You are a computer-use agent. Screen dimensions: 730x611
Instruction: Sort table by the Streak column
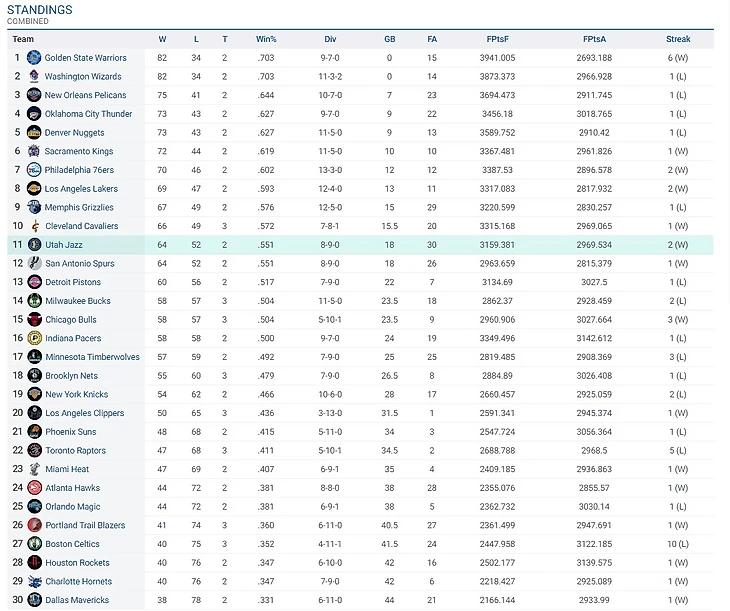coord(678,39)
